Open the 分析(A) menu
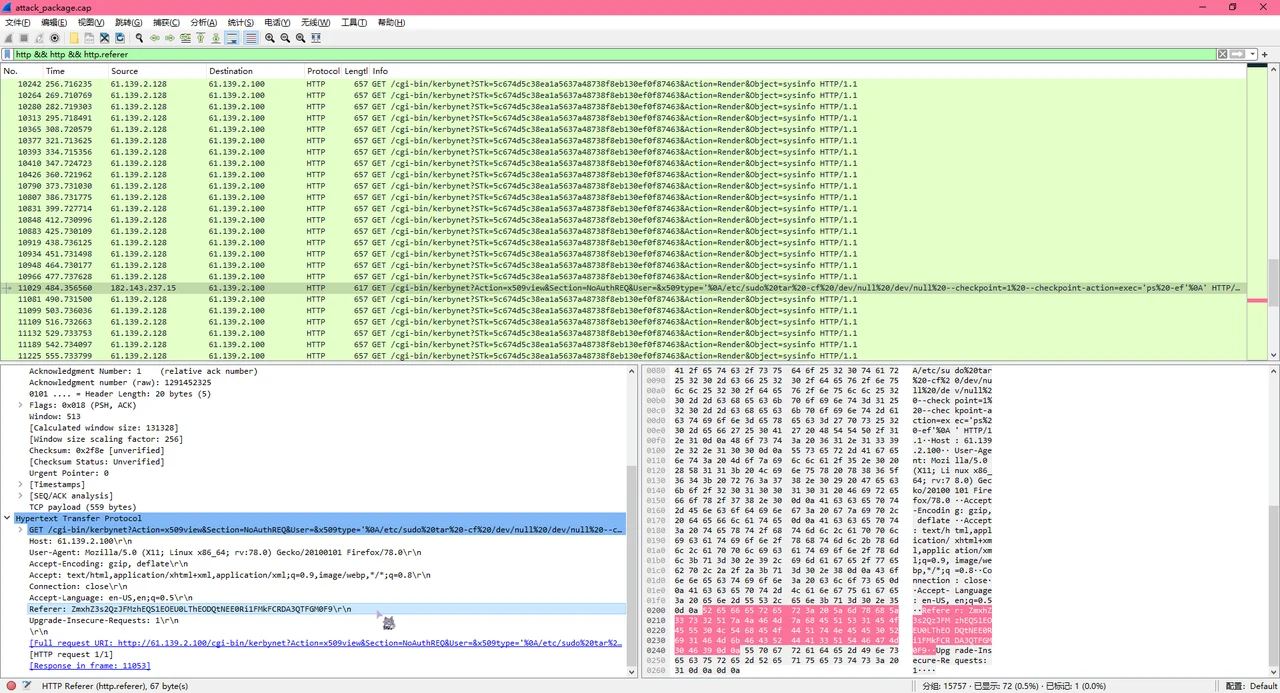The image size is (1280, 693). point(203,22)
